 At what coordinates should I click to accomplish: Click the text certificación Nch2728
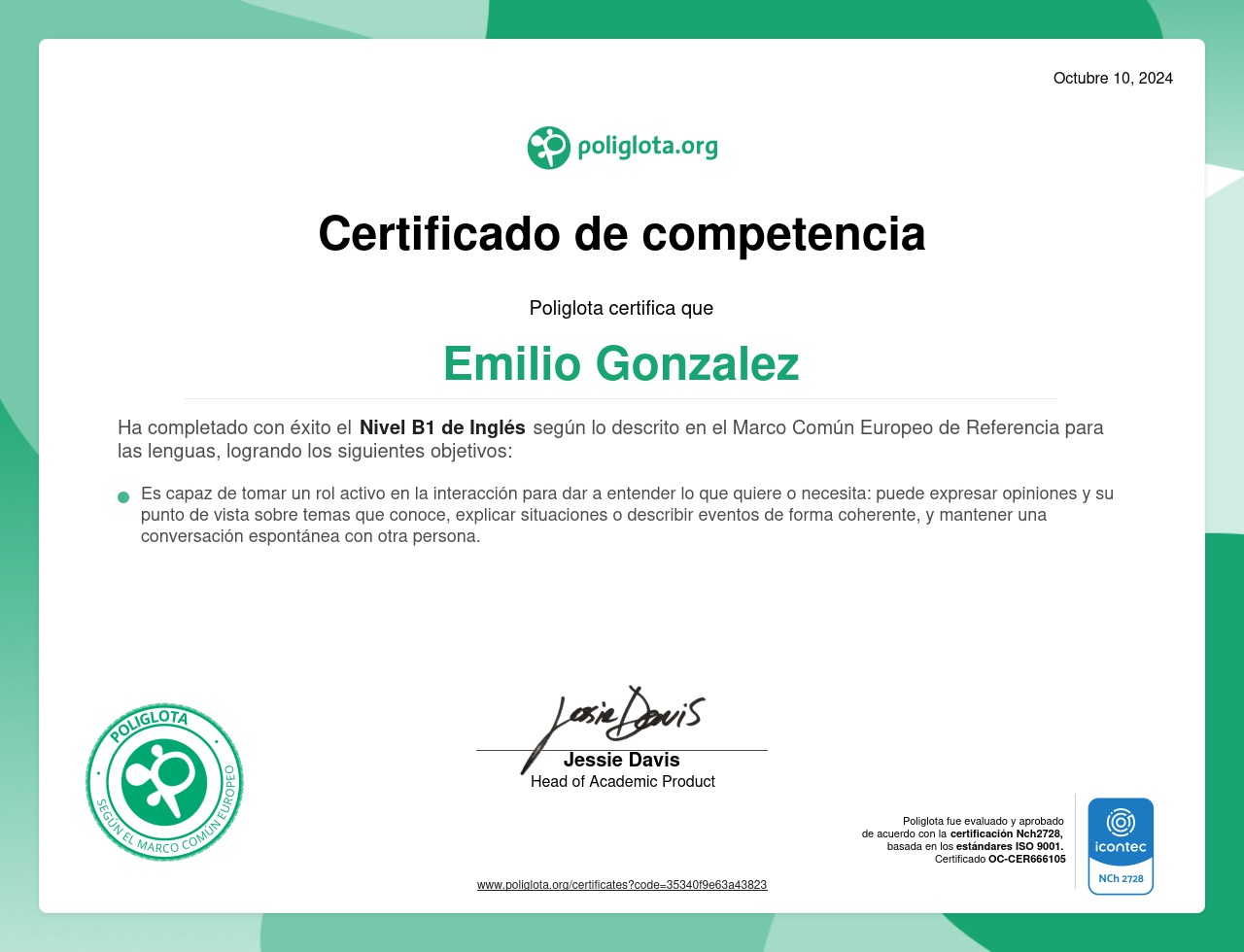1007,833
